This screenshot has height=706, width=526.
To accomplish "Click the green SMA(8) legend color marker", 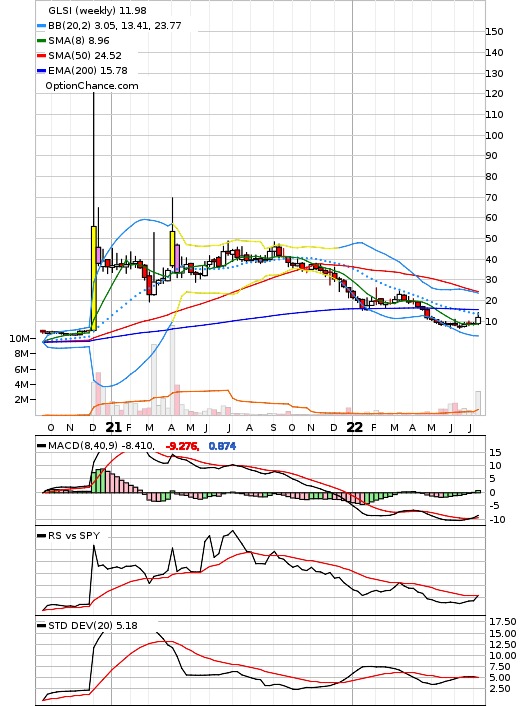I will [41, 41].
